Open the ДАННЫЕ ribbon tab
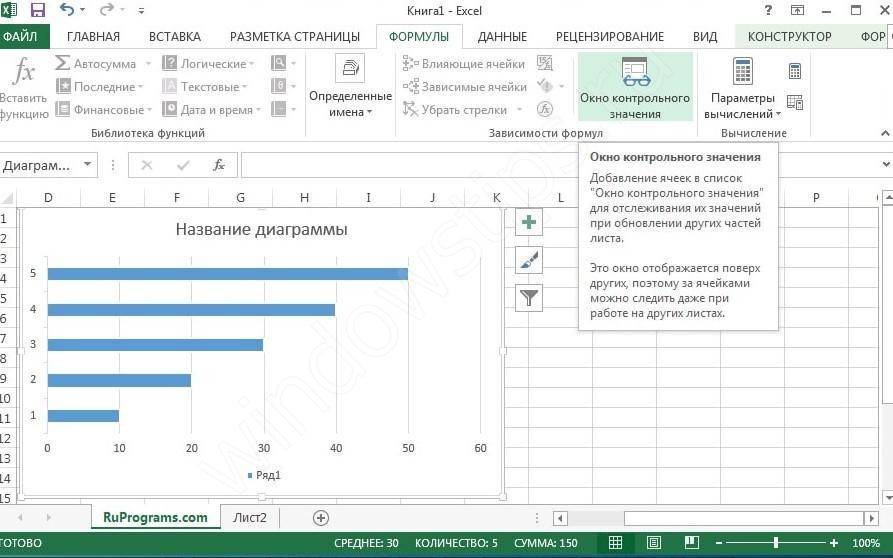This screenshot has height=558, width=893. [x=502, y=37]
